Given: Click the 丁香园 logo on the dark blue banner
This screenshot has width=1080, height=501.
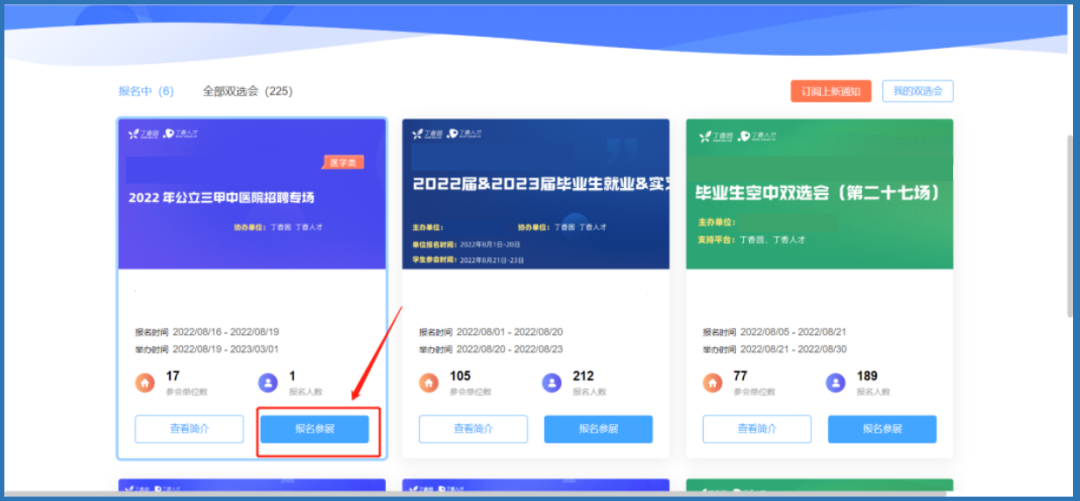Looking at the screenshot, I should [x=427, y=134].
